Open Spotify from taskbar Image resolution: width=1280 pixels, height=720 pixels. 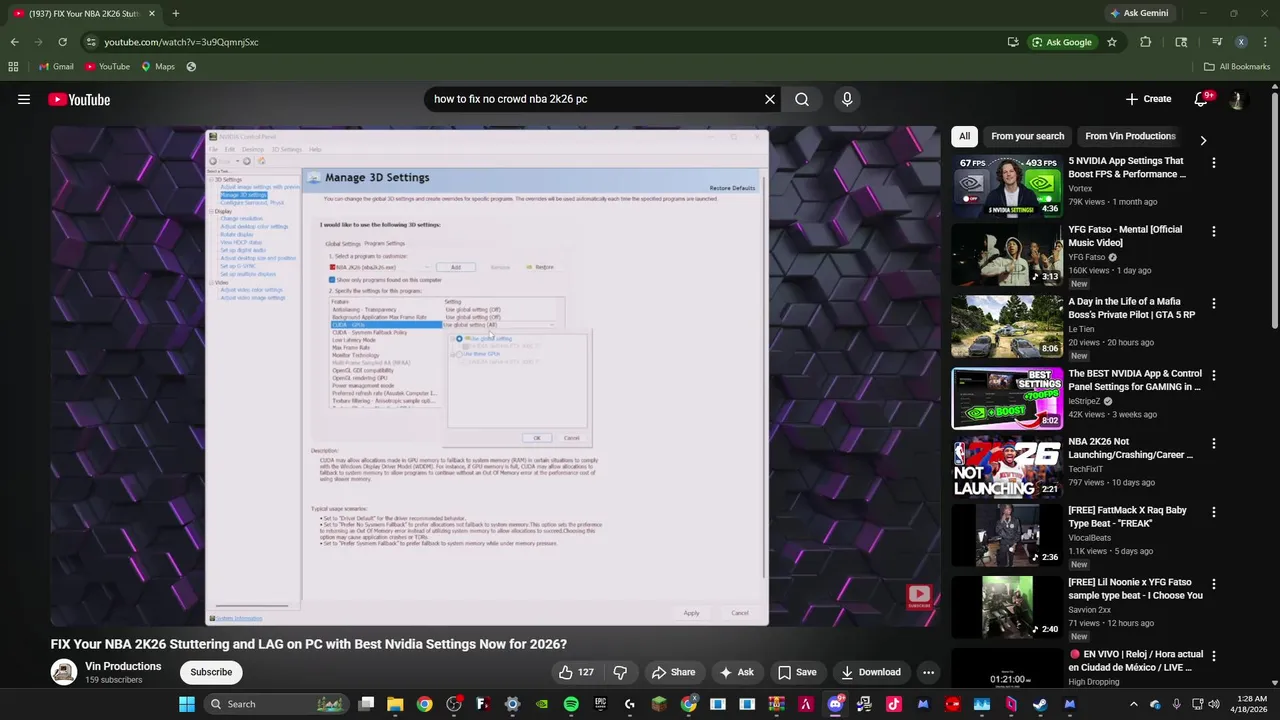(571, 704)
